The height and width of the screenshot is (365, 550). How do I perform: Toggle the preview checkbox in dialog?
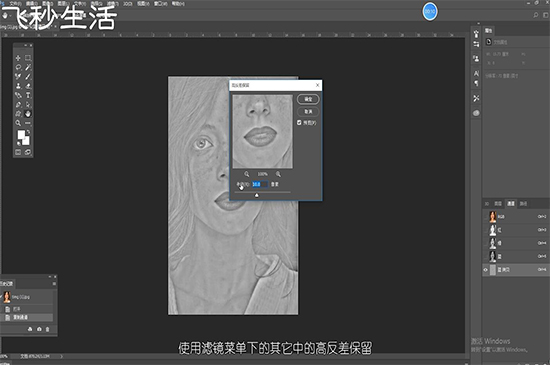coord(299,122)
